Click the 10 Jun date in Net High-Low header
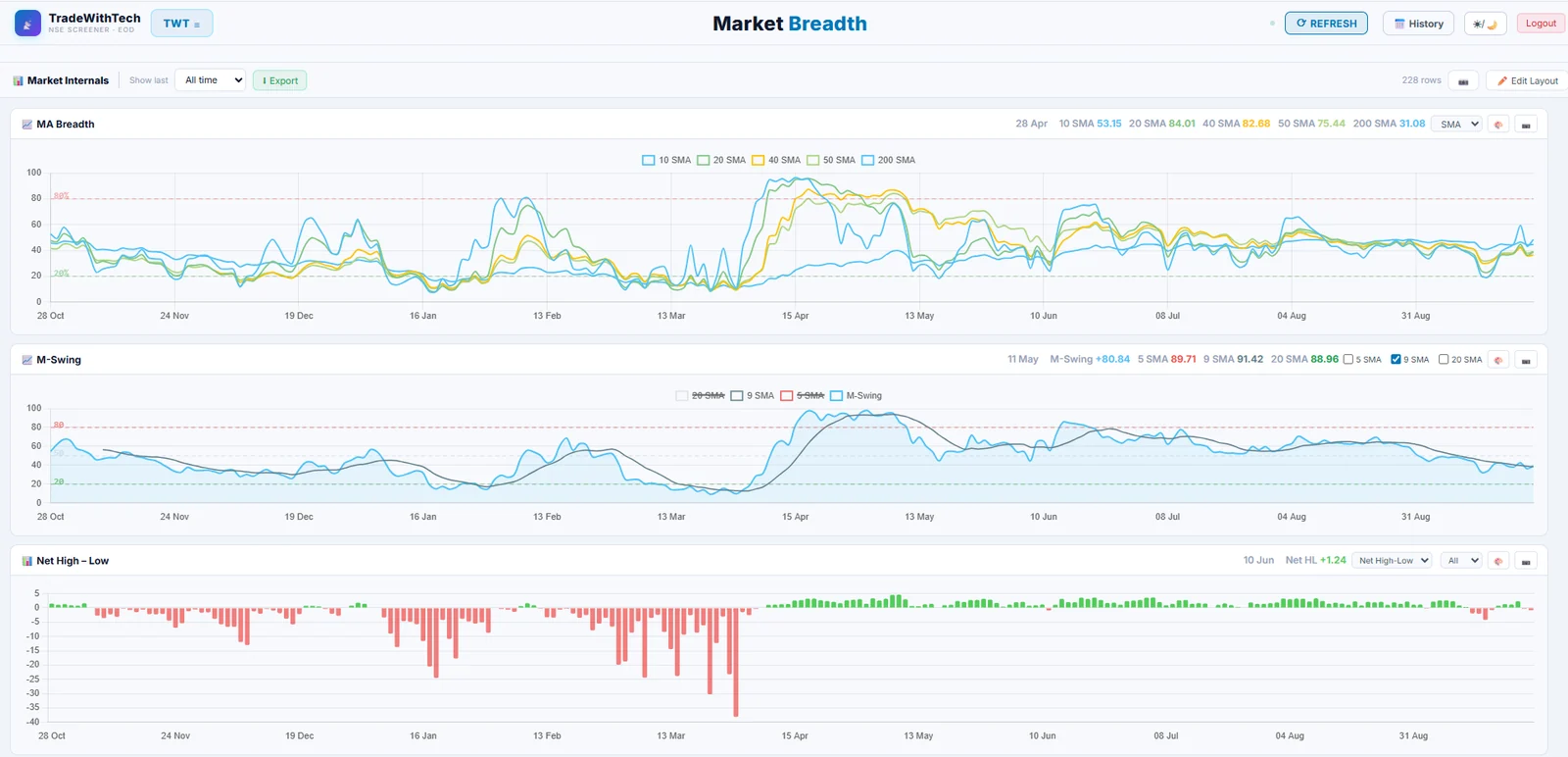The height and width of the screenshot is (757, 1568). (x=1258, y=560)
